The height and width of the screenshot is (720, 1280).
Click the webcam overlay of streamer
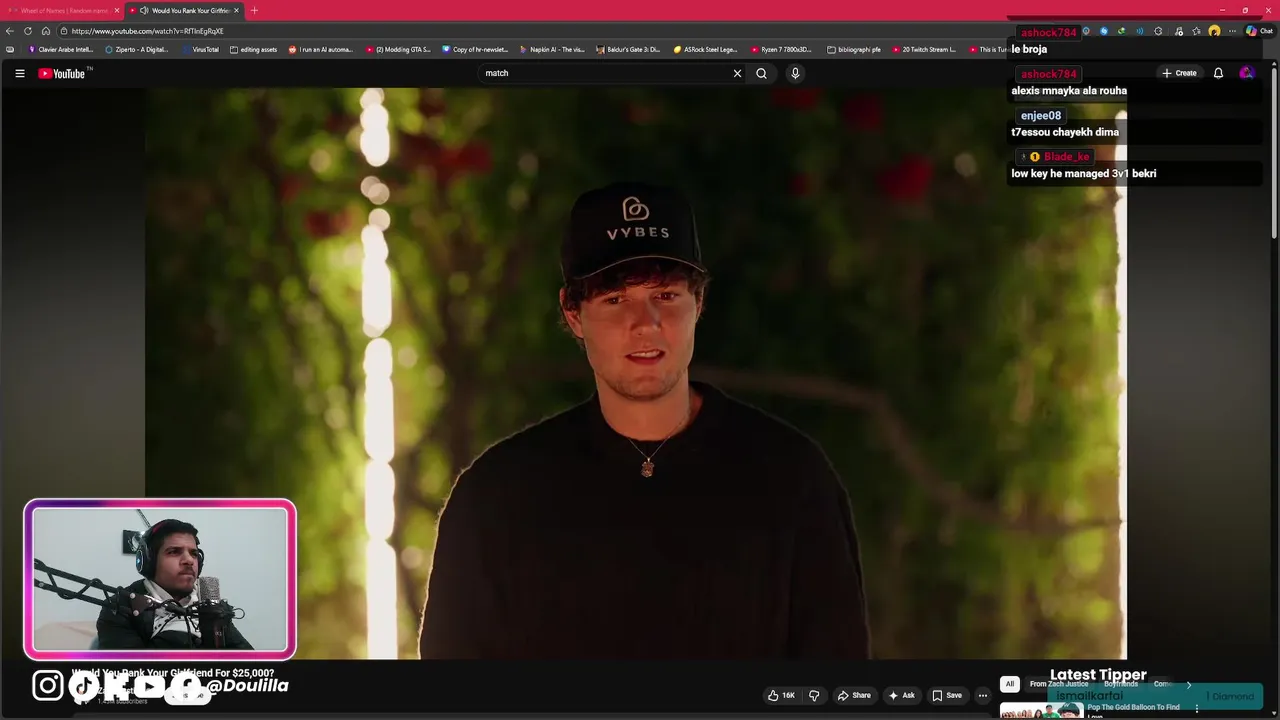tap(160, 579)
